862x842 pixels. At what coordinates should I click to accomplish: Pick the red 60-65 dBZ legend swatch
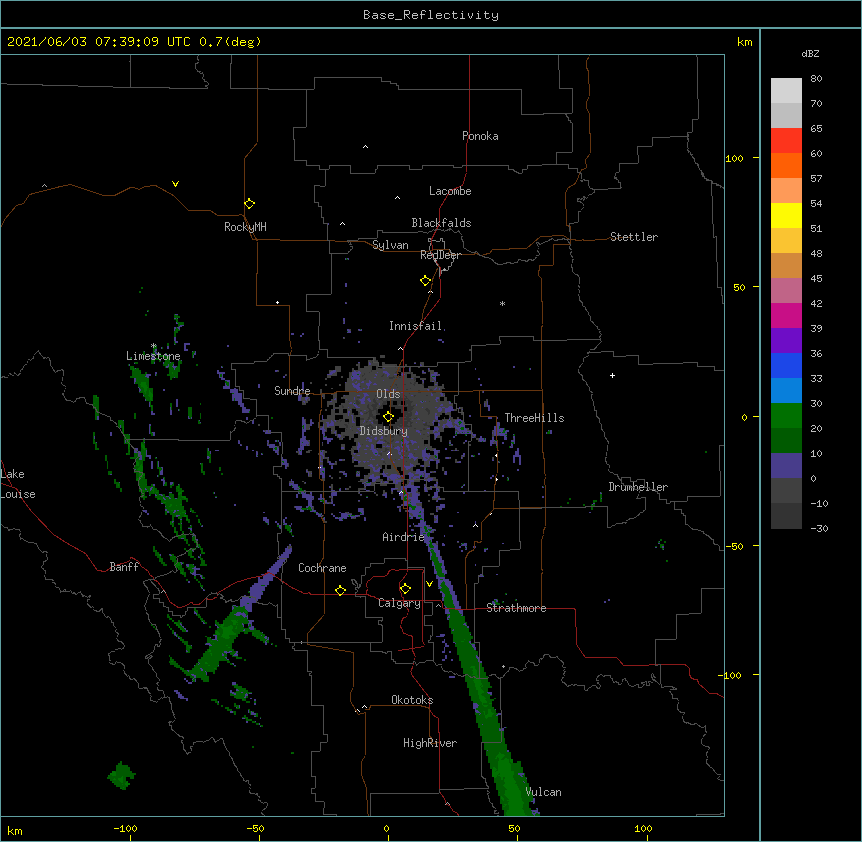(x=786, y=141)
